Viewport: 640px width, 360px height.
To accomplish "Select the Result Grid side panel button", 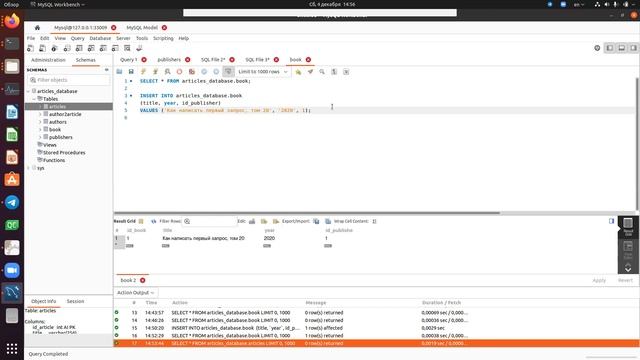I will (628, 227).
